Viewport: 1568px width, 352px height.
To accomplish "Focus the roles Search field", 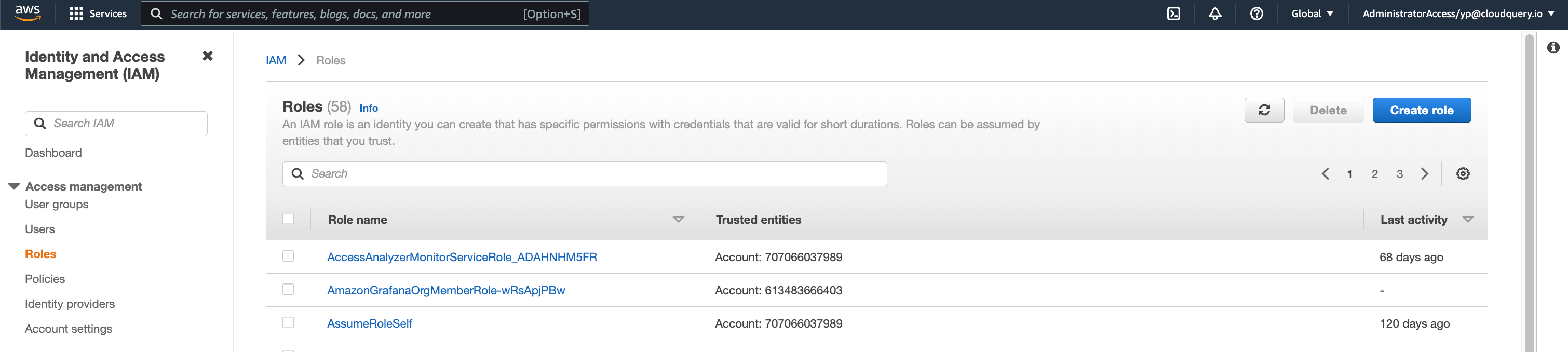I will [x=584, y=173].
